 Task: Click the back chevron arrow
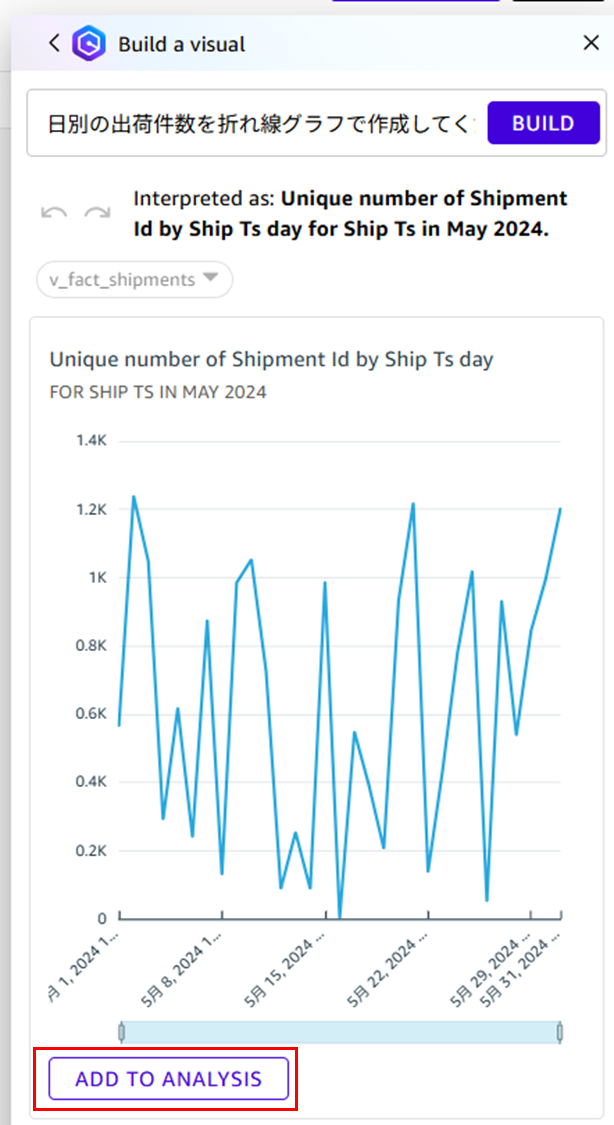pos(54,43)
